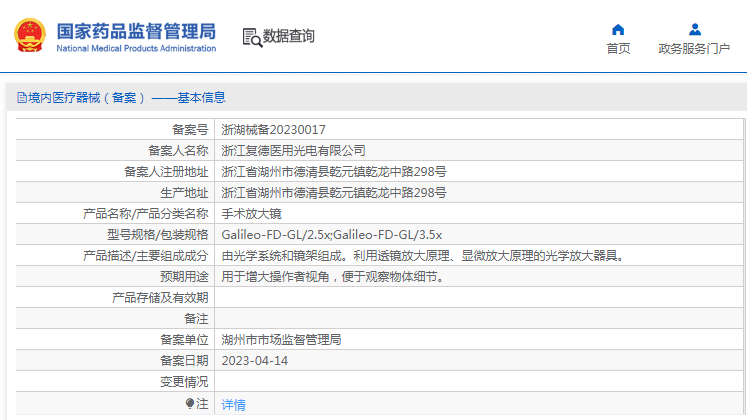This screenshot has width=747, height=420.
Task: Open the 数据查询 search icon
Action: 252,38
